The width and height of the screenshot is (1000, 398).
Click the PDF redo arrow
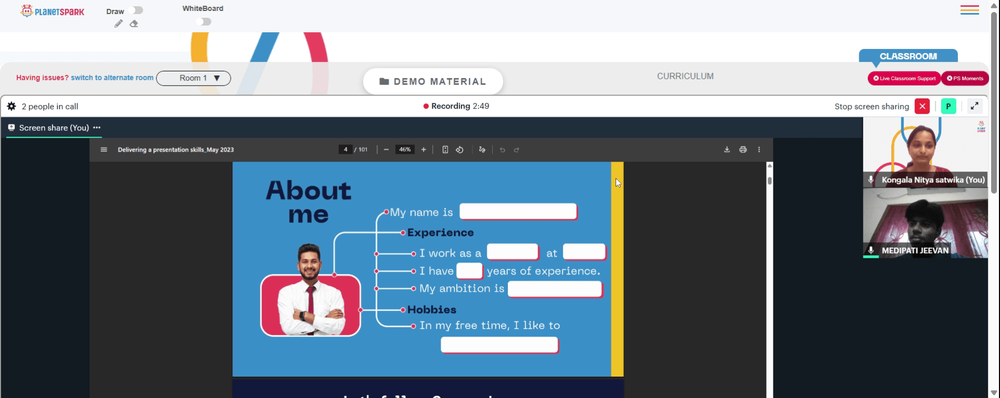pyautogui.click(x=517, y=150)
